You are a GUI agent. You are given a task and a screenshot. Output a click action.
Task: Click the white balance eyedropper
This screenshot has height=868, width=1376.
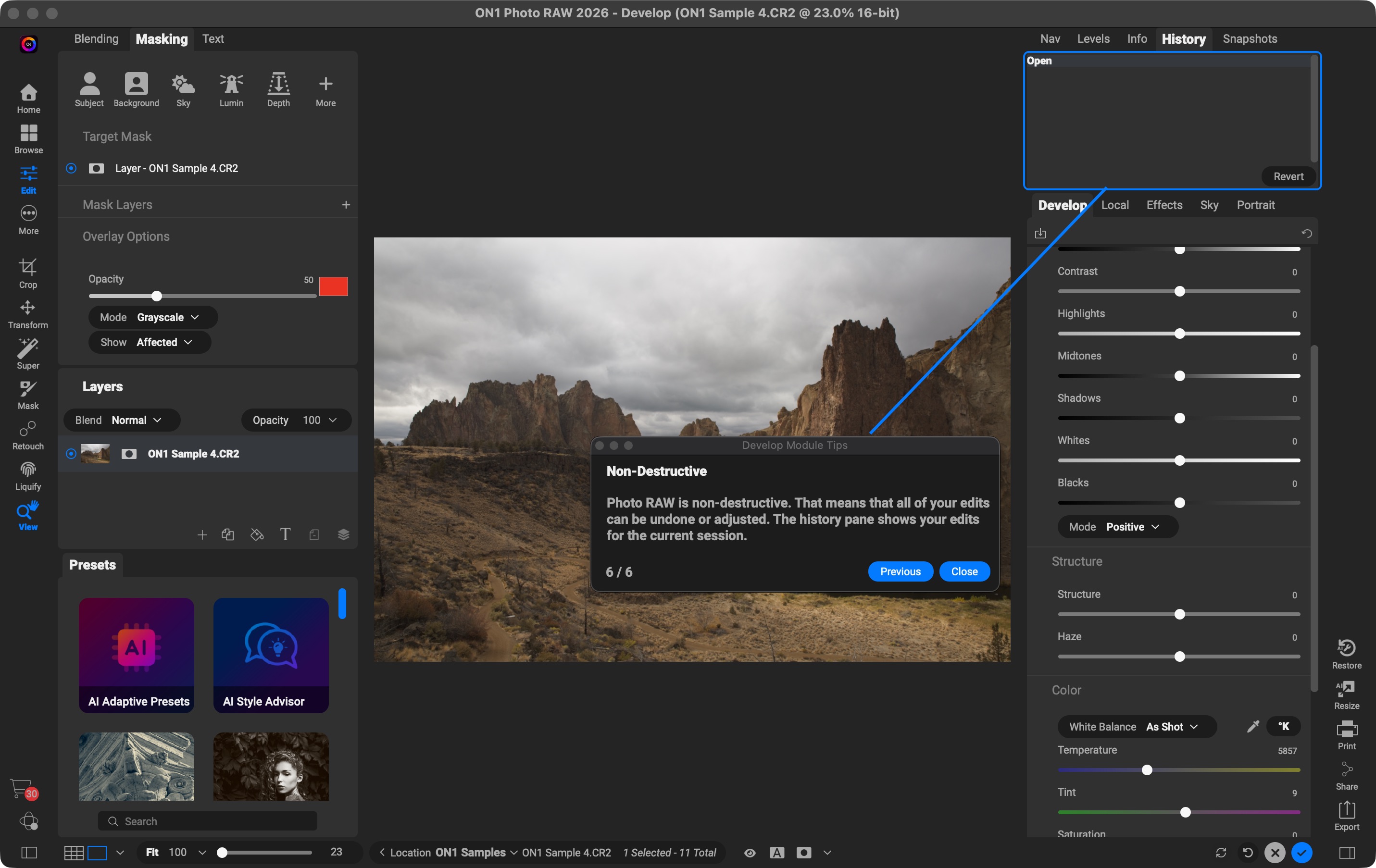[1252, 726]
